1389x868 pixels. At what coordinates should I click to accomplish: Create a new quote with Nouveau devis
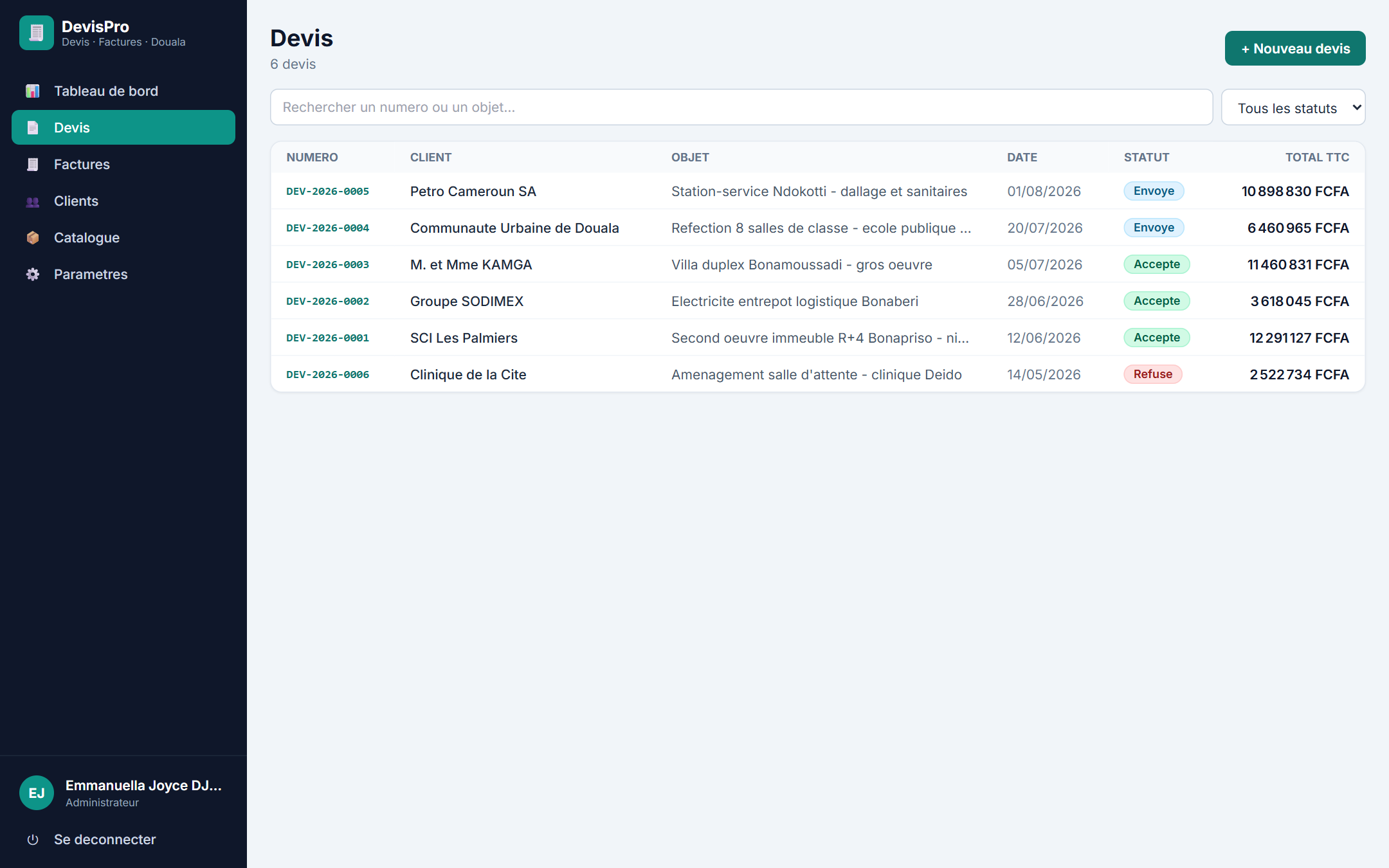1295,48
